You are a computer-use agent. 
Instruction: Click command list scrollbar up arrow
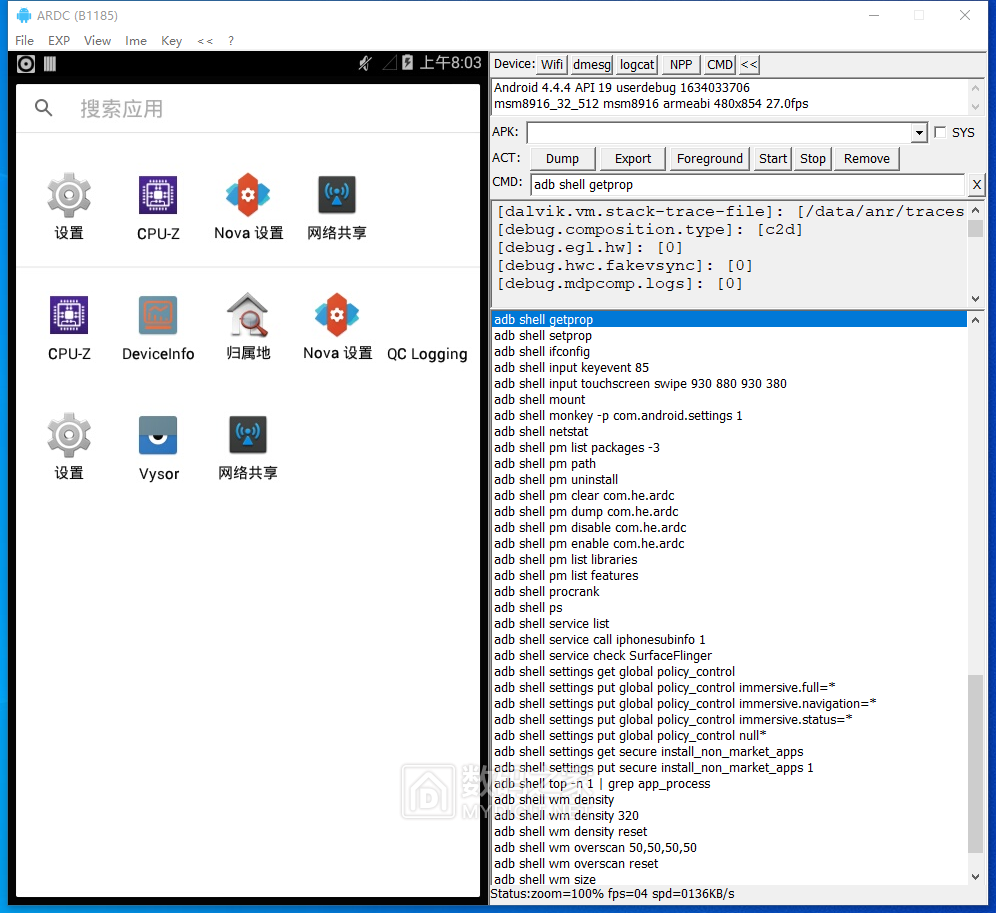click(975, 320)
